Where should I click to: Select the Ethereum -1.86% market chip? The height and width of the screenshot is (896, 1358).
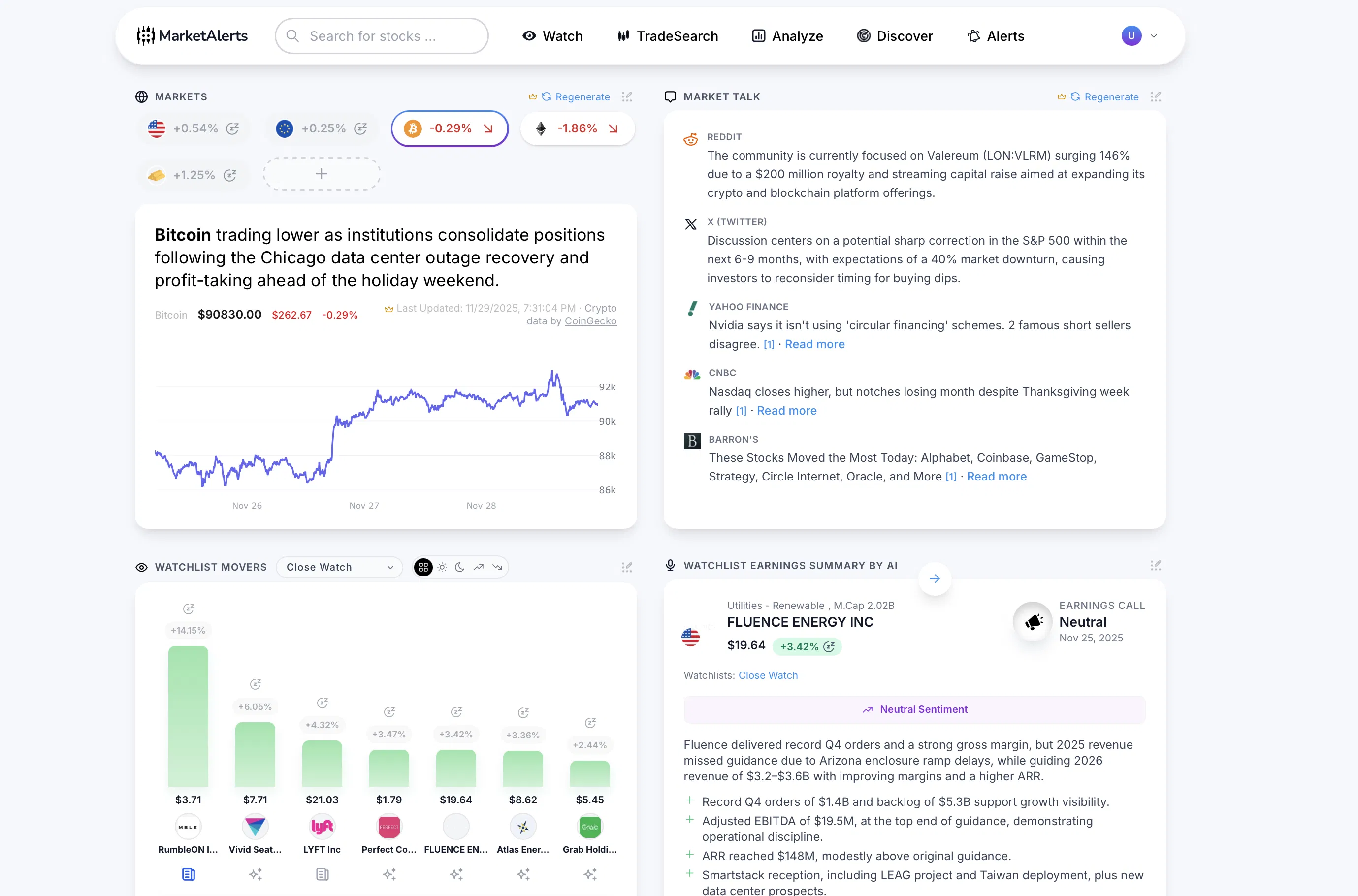(x=577, y=128)
